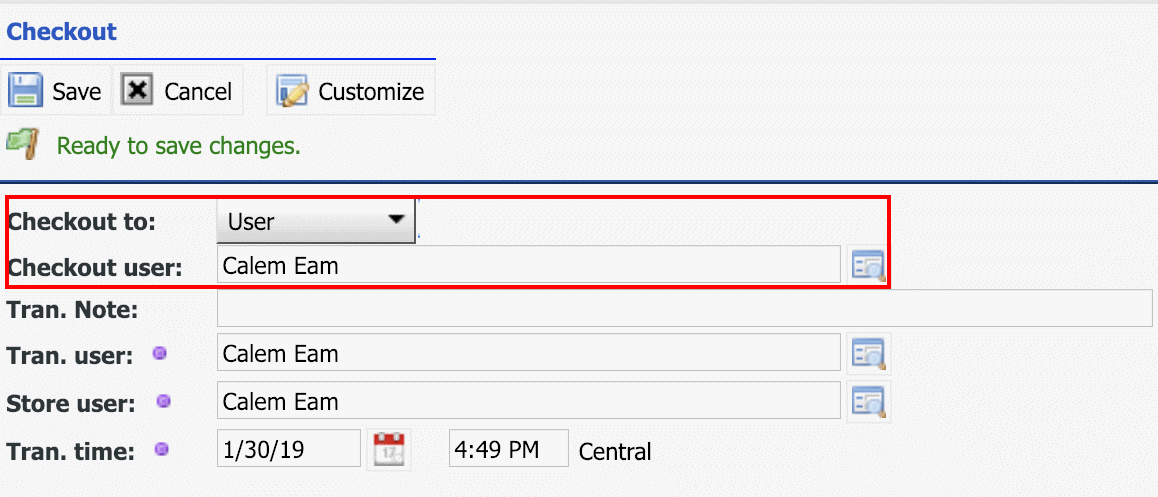The height and width of the screenshot is (497, 1158).
Task: Click the Cancel button label
Action: pyautogui.click(x=198, y=92)
